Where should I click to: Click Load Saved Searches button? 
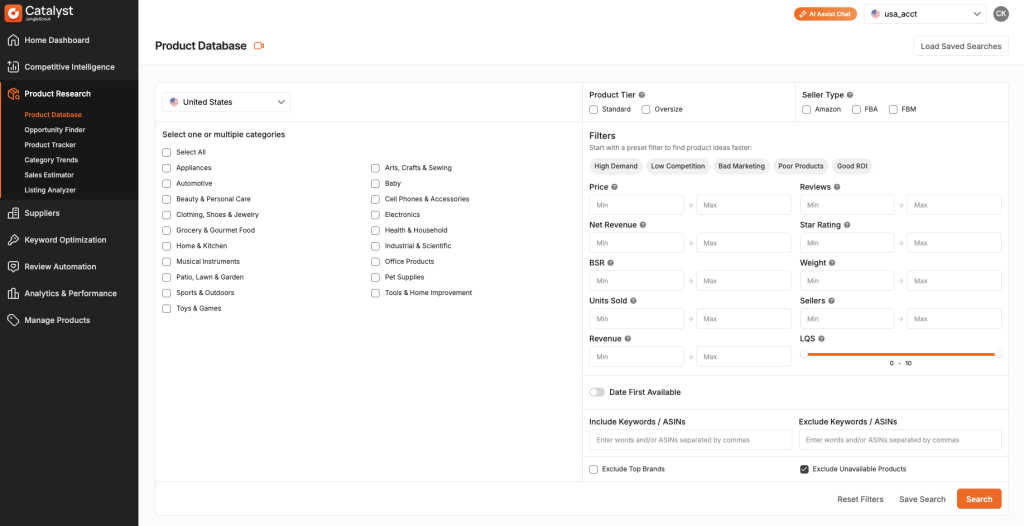pyautogui.click(x=960, y=46)
